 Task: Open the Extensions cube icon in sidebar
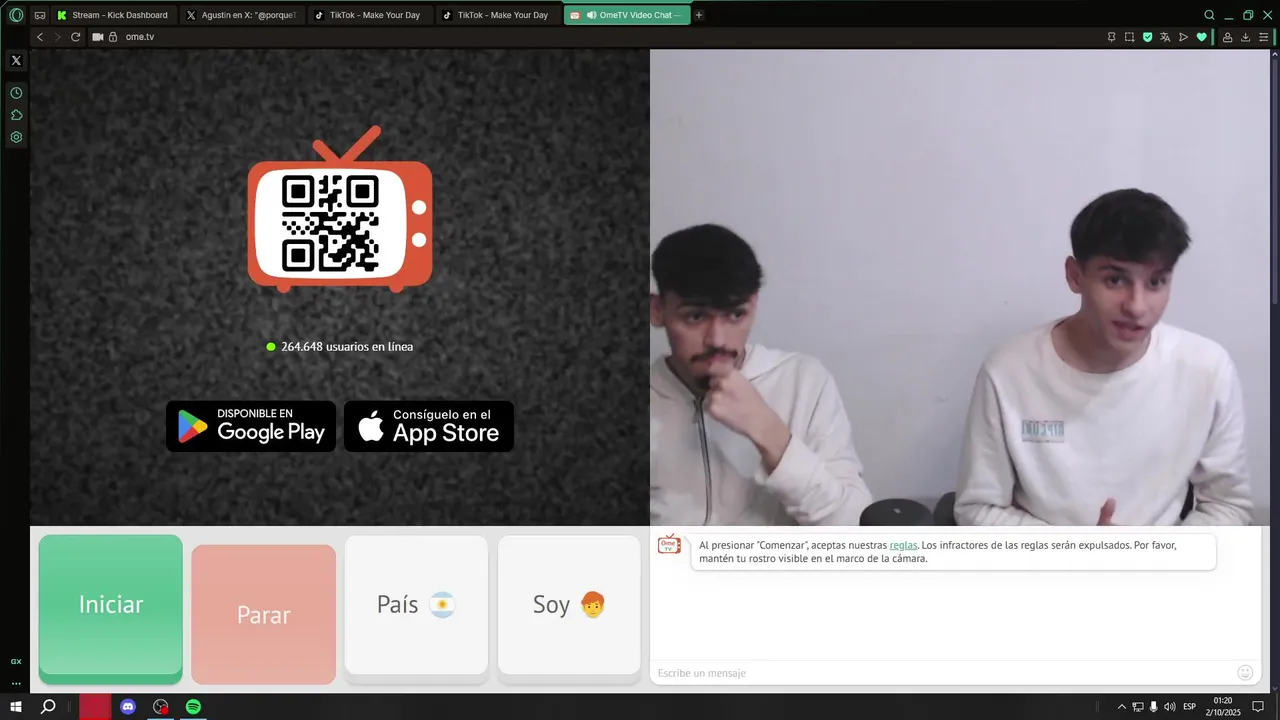point(16,115)
